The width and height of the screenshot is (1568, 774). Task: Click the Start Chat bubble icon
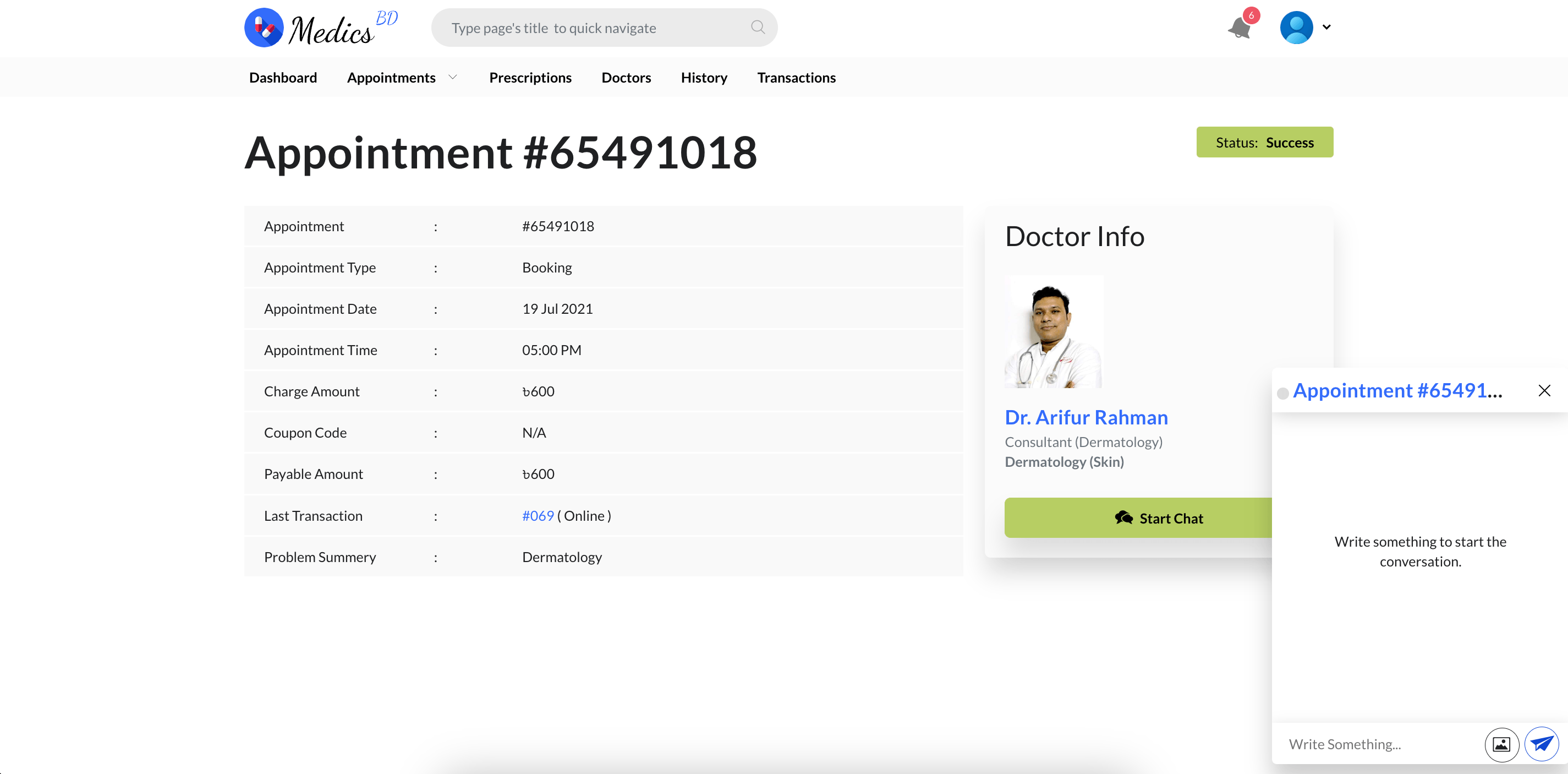click(x=1122, y=517)
